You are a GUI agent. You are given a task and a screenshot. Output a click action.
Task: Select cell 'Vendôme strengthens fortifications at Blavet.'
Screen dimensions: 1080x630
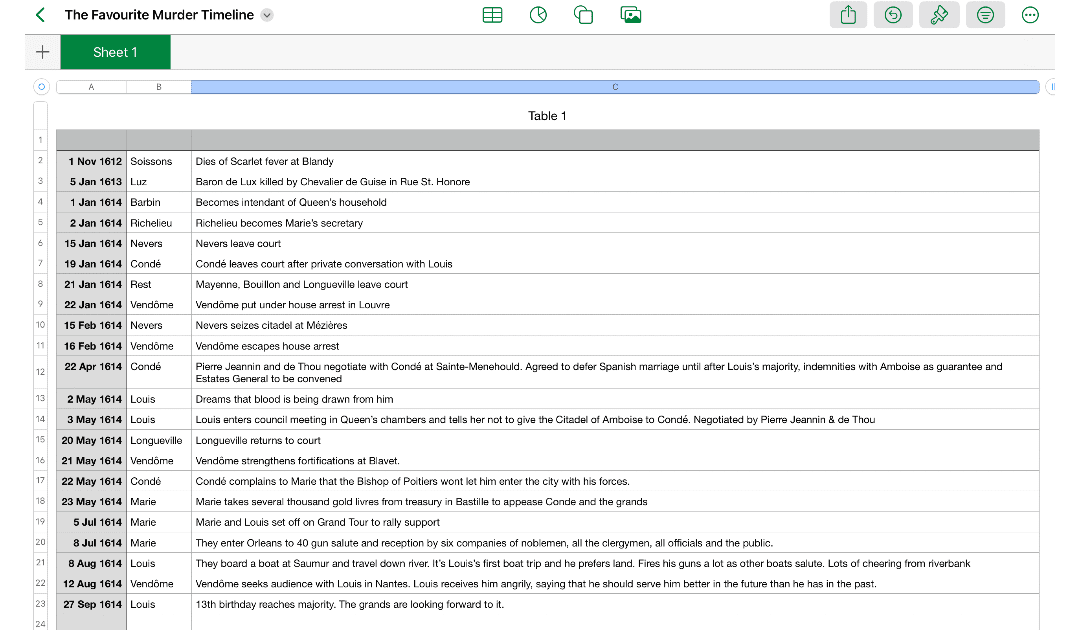[615, 461]
